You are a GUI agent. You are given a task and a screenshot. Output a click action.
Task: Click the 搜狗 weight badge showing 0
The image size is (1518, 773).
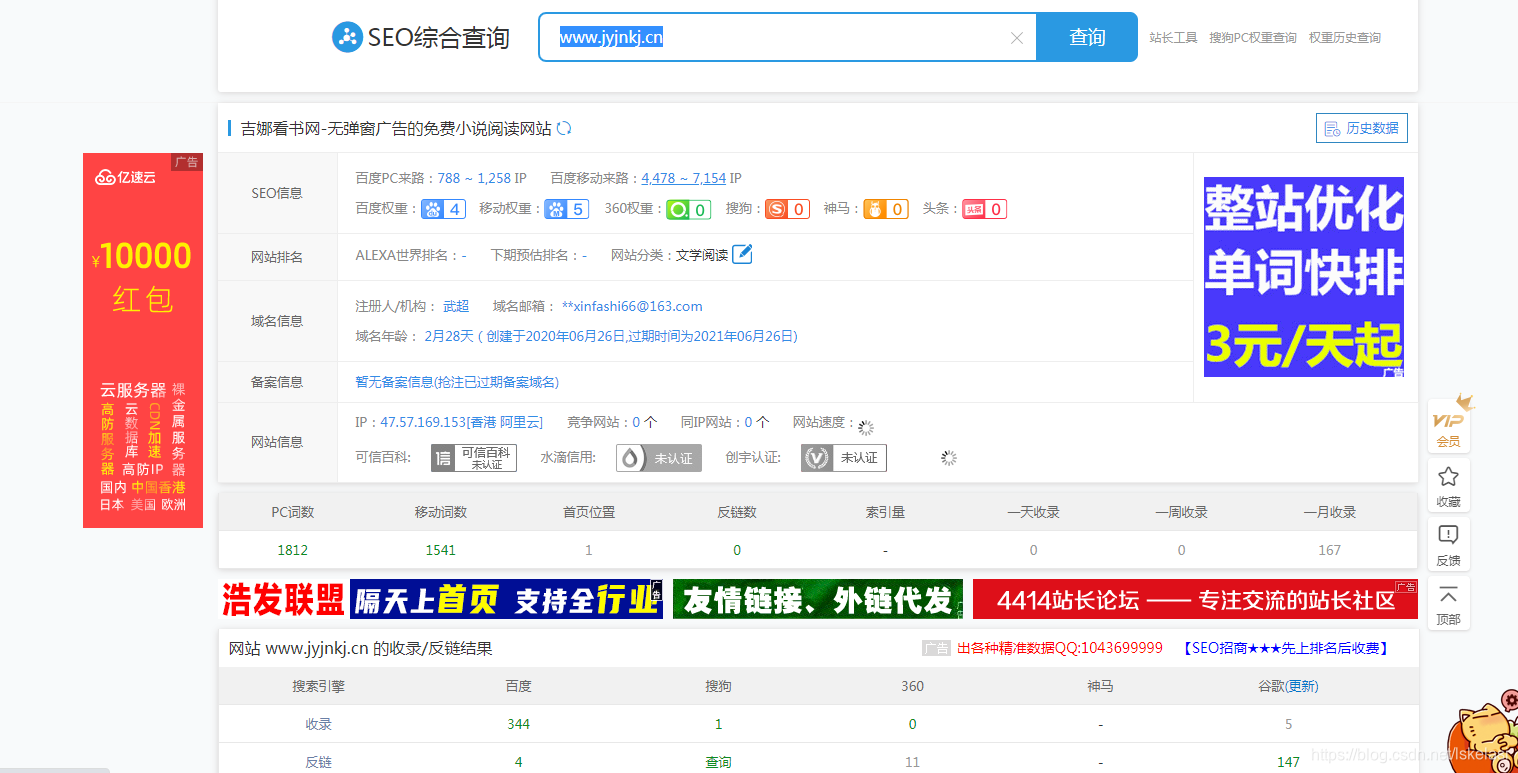(787, 208)
